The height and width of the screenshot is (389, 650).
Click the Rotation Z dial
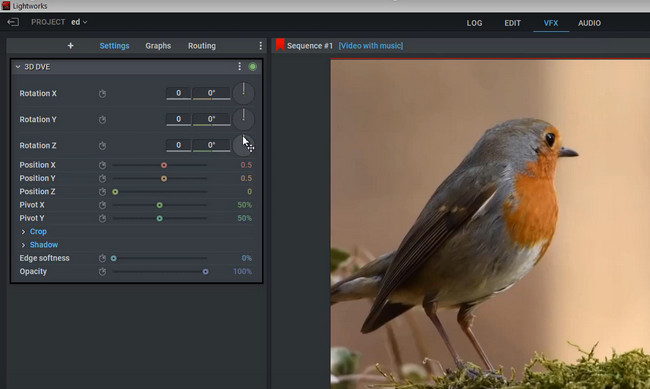(243, 145)
